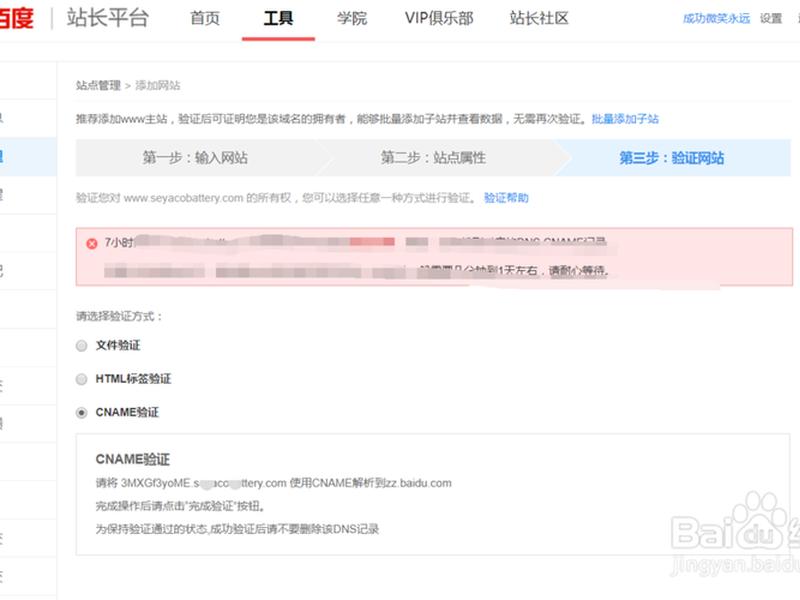
Task: Click the CNAME验证 section heading
Action: [x=133, y=459]
